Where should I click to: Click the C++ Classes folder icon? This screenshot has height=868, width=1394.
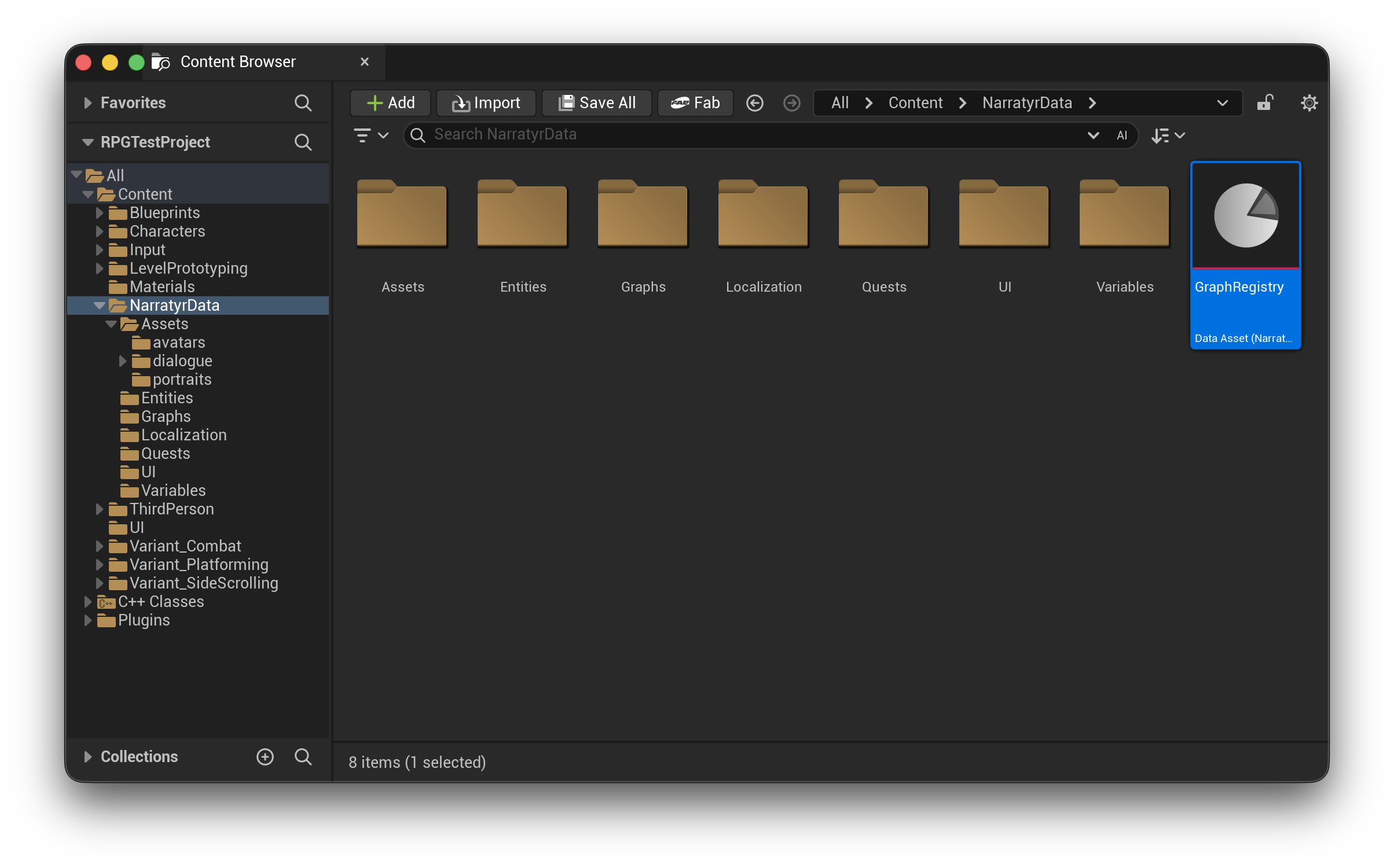pyautogui.click(x=106, y=602)
